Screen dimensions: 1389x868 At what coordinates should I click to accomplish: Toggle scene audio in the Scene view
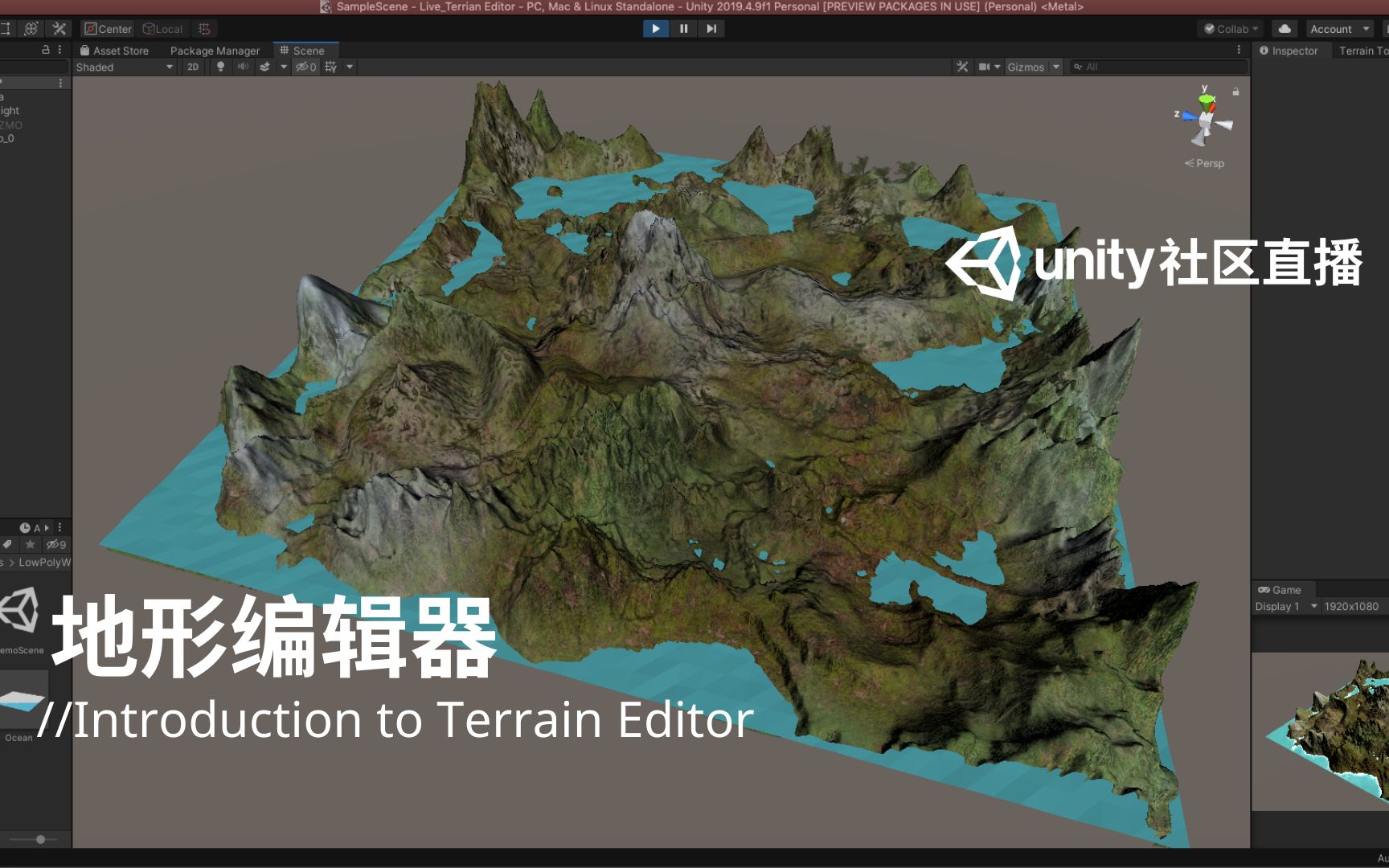pos(243,67)
